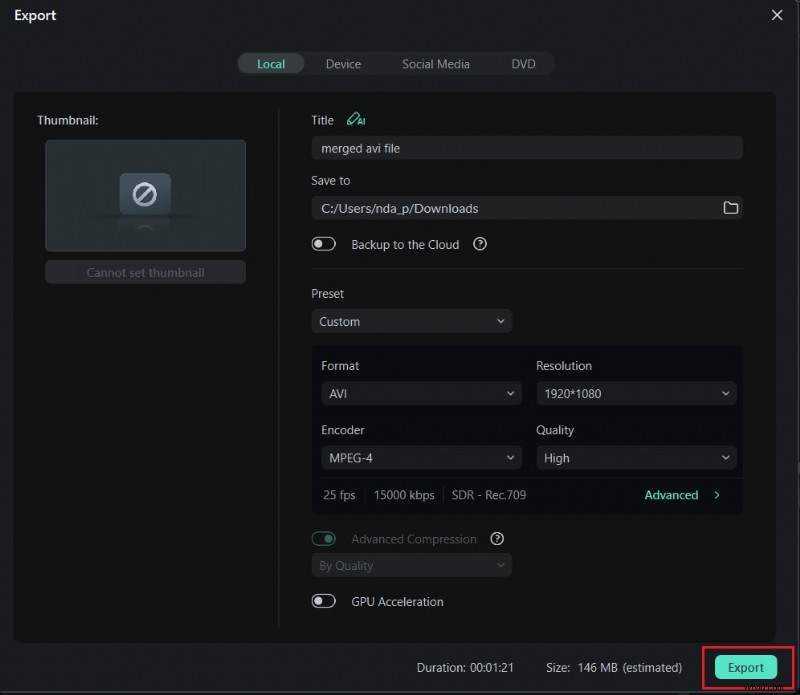Open the DVD export tab
The height and width of the screenshot is (695, 800).
[x=523, y=63]
